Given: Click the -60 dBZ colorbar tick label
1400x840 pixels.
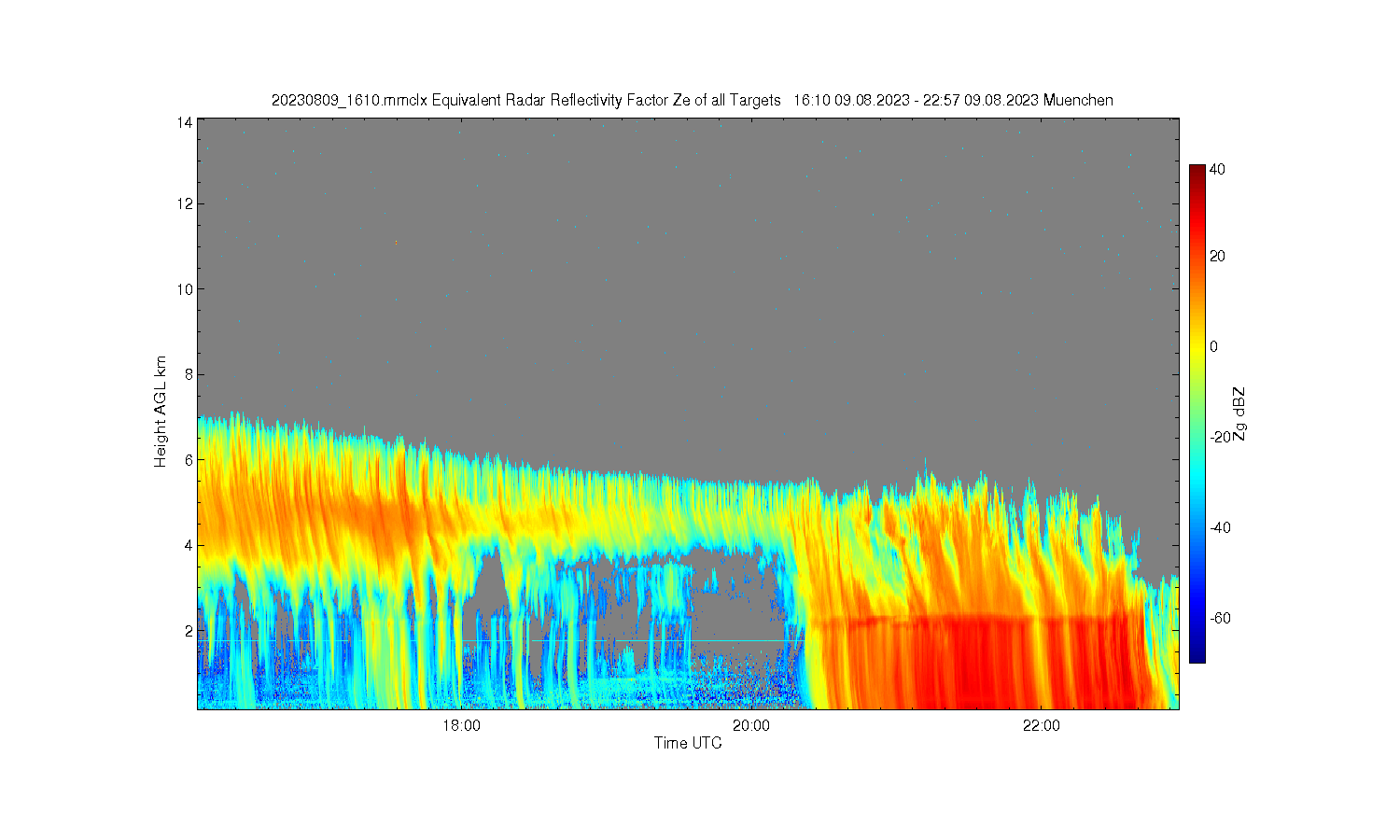Looking at the screenshot, I should [1220, 618].
